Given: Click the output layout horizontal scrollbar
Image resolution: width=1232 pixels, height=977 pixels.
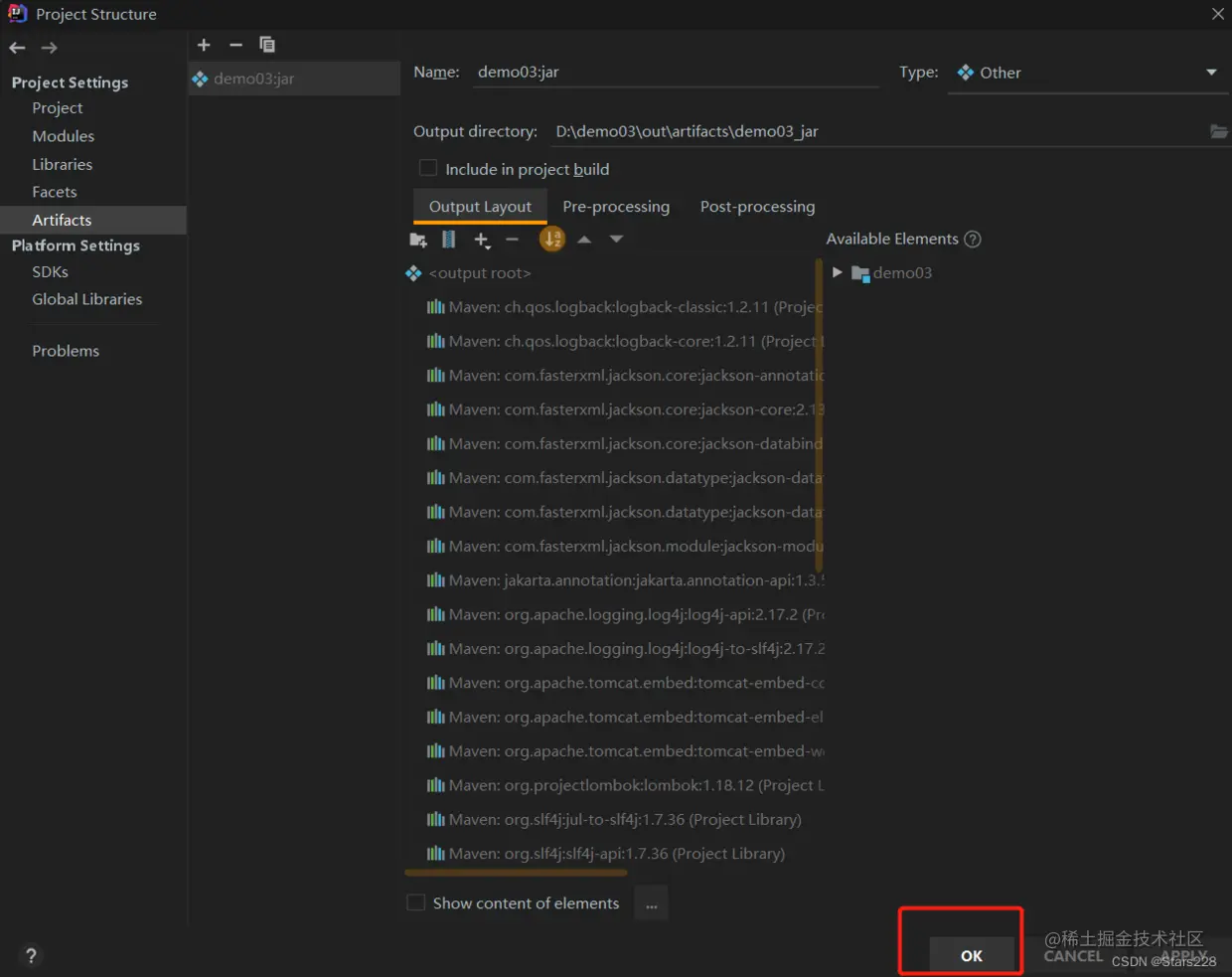Looking at the screenshot, I should coord(516,873).
